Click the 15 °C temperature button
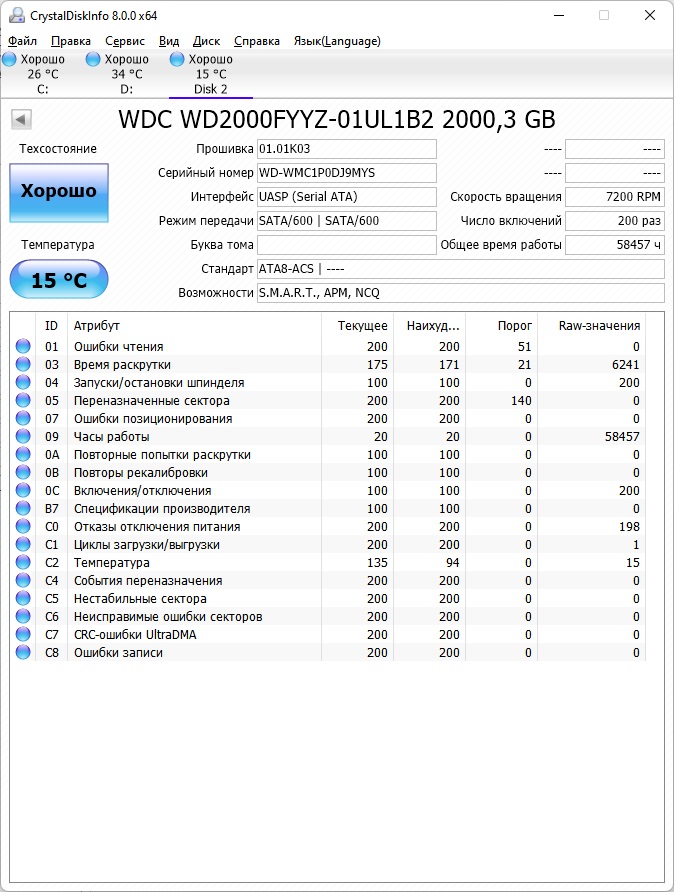The height and width of the screenshot is (892, 675). click(59, 279)
